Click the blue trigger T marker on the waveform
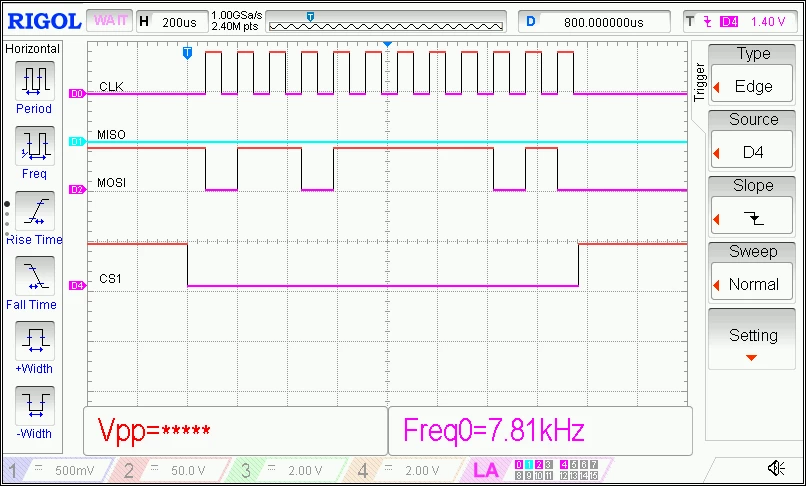 tap(188, 52)
